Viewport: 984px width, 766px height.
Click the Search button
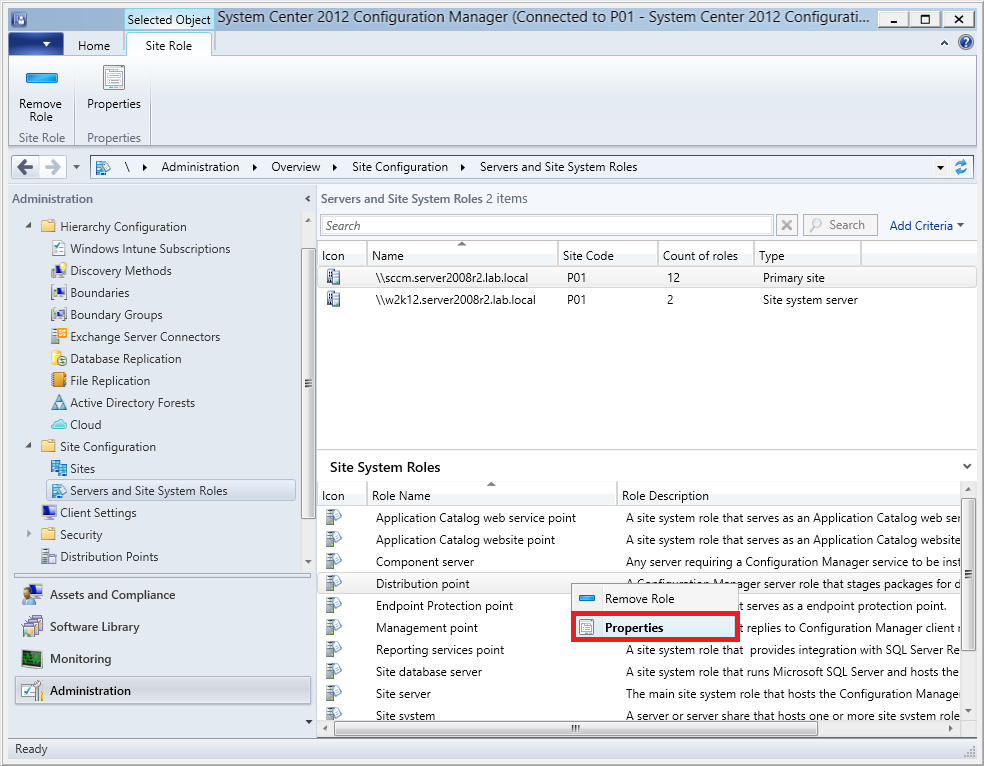pos(840,225)
